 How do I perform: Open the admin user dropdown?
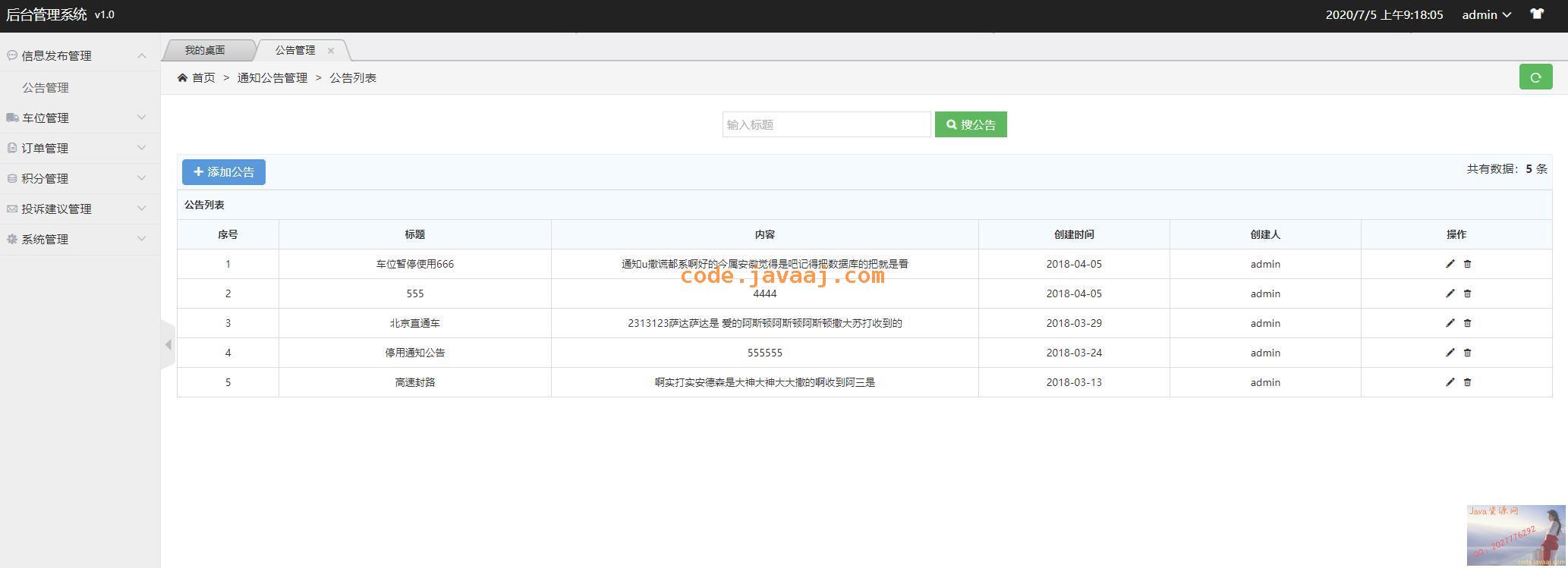[1486, 15]
